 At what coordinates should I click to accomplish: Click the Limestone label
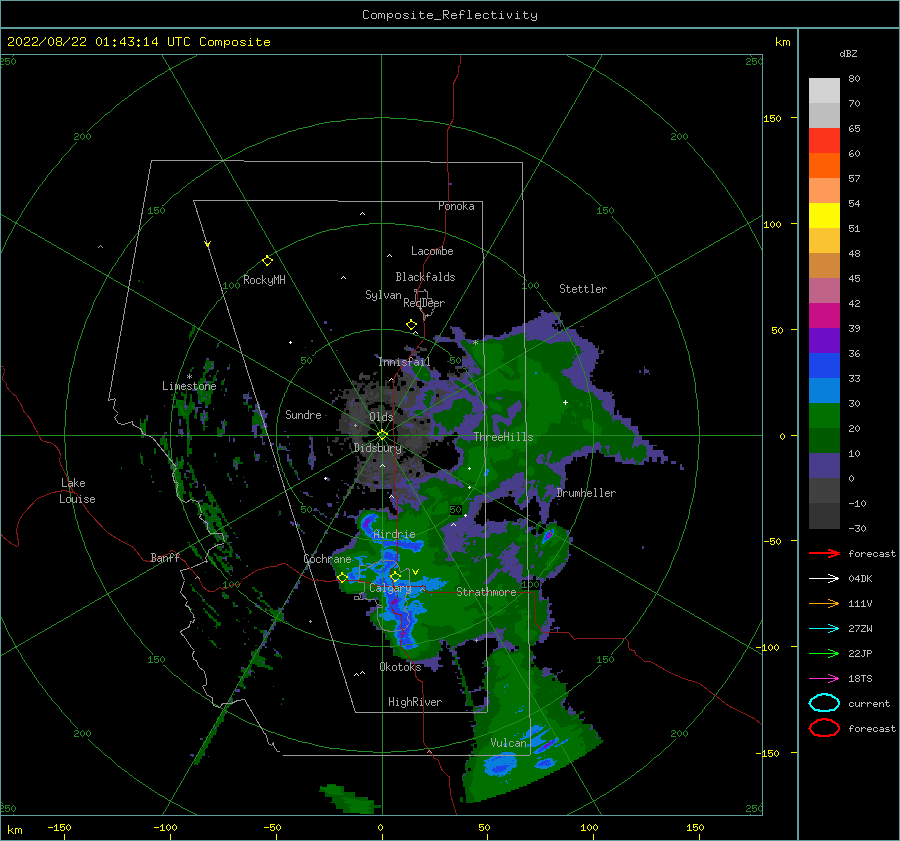[189, 386]
